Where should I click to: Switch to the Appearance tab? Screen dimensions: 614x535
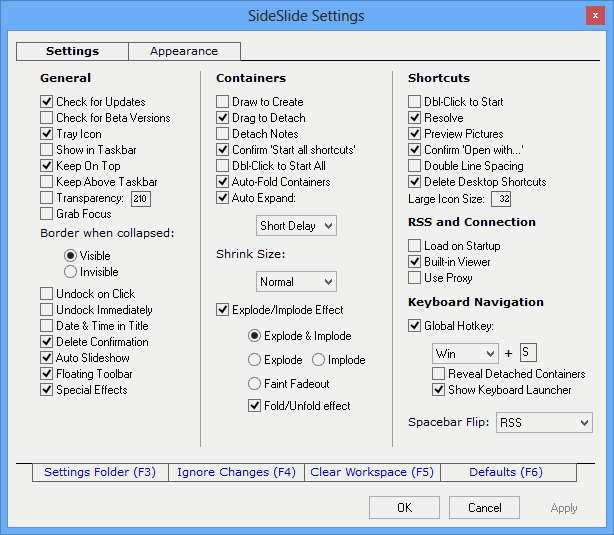point(184,51)
